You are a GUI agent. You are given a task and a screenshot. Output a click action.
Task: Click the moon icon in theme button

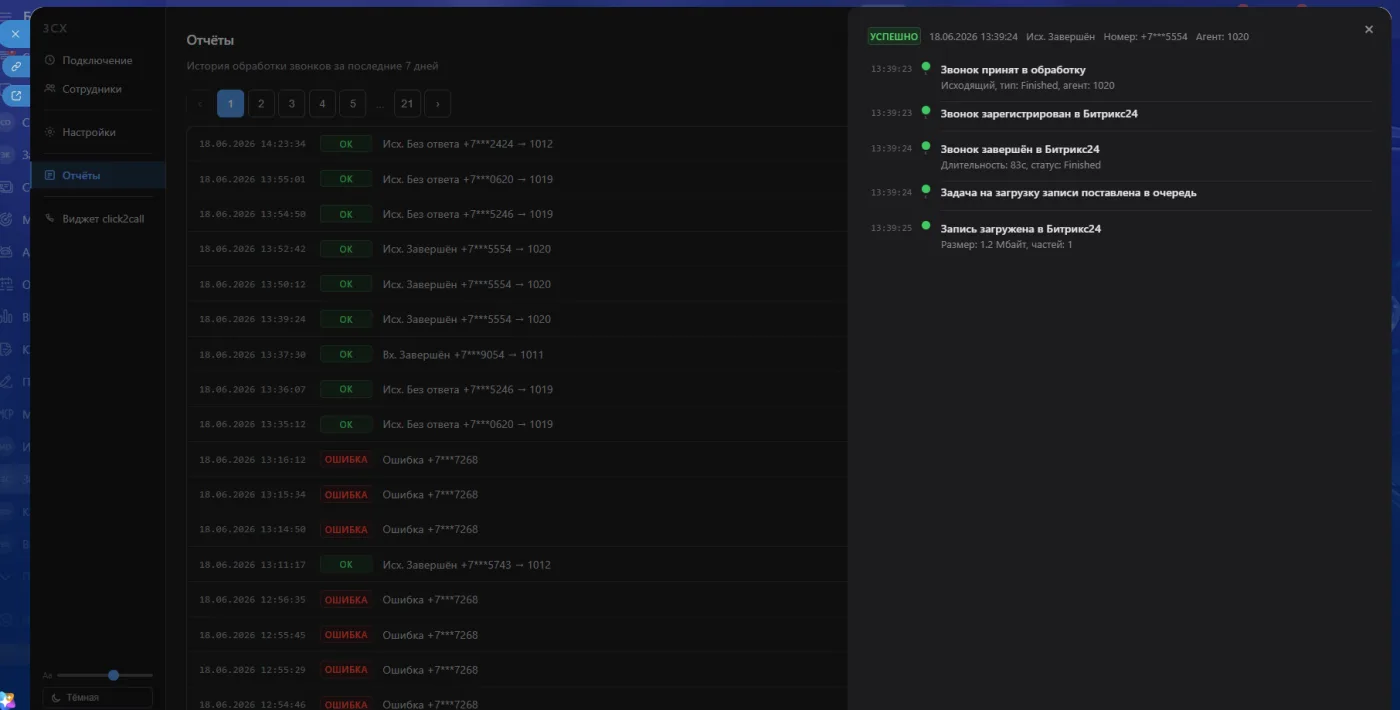56,698
